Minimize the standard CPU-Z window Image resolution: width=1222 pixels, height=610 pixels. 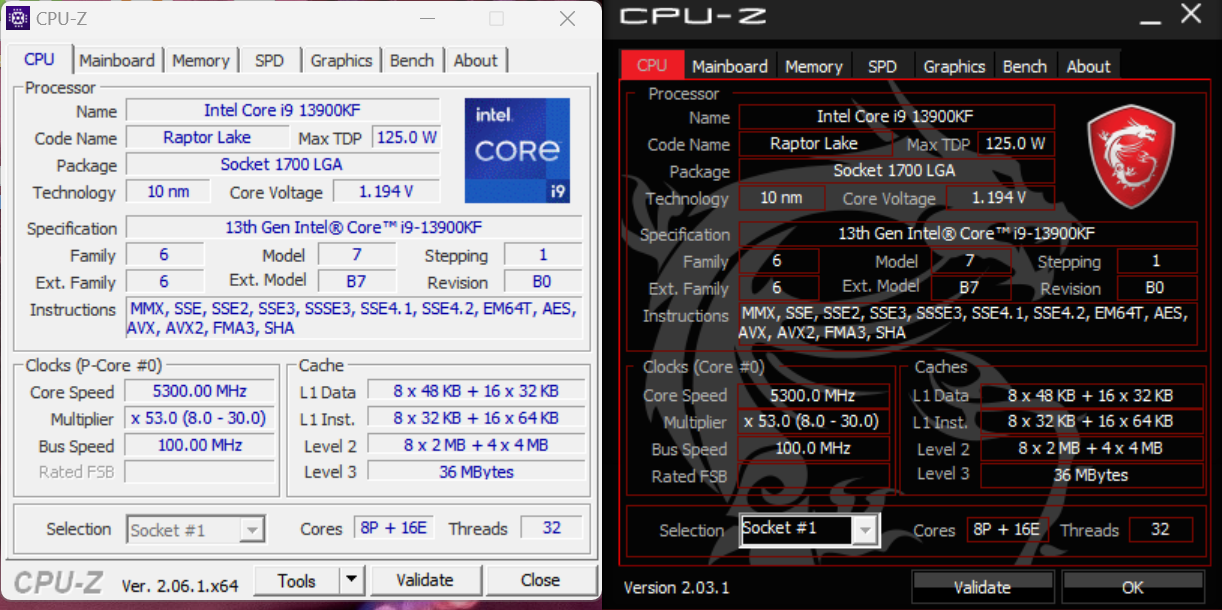[426, 18]
